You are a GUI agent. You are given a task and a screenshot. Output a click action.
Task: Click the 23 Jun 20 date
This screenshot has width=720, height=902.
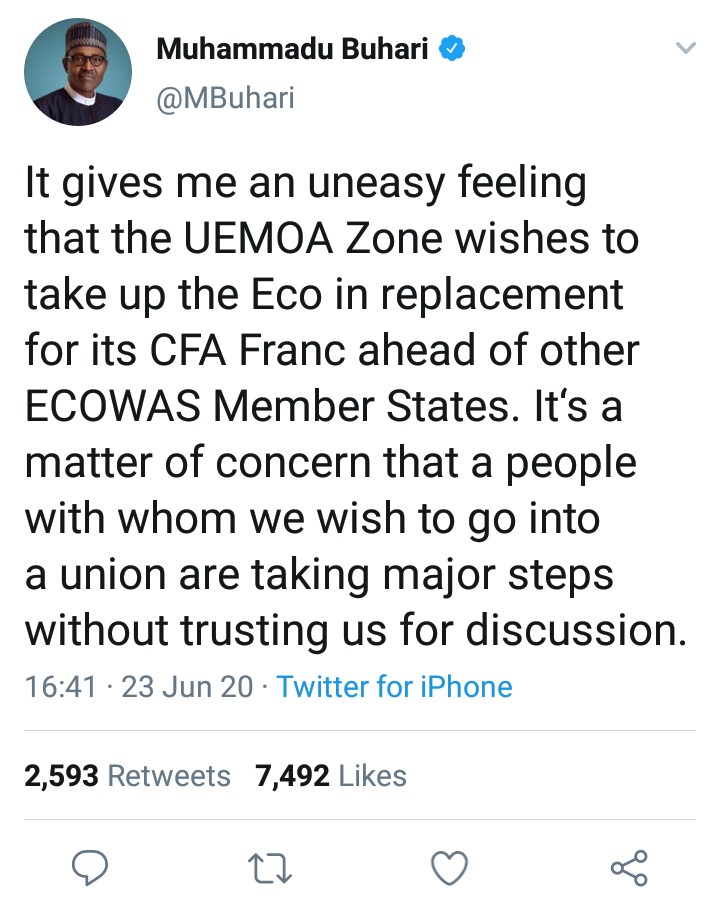click(187, 687)
